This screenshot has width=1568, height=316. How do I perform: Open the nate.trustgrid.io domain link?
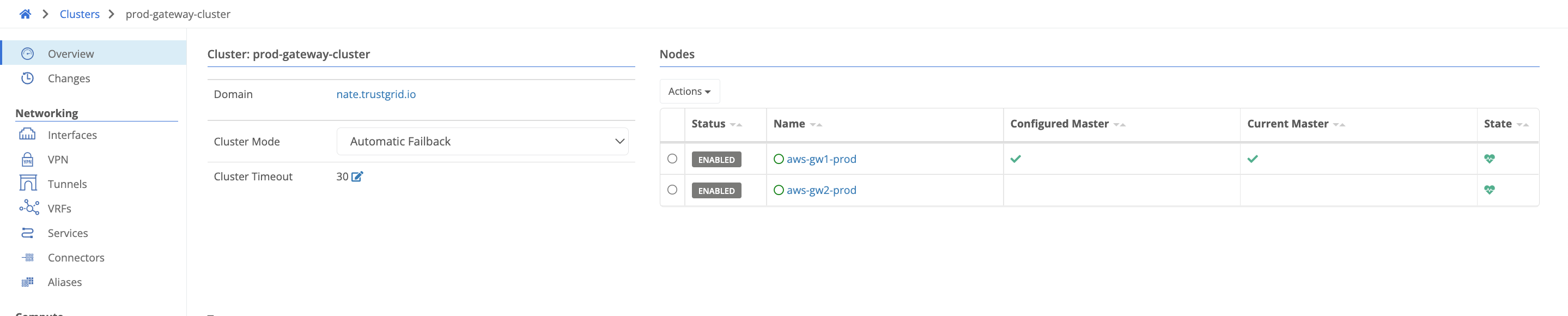[375, 94]
